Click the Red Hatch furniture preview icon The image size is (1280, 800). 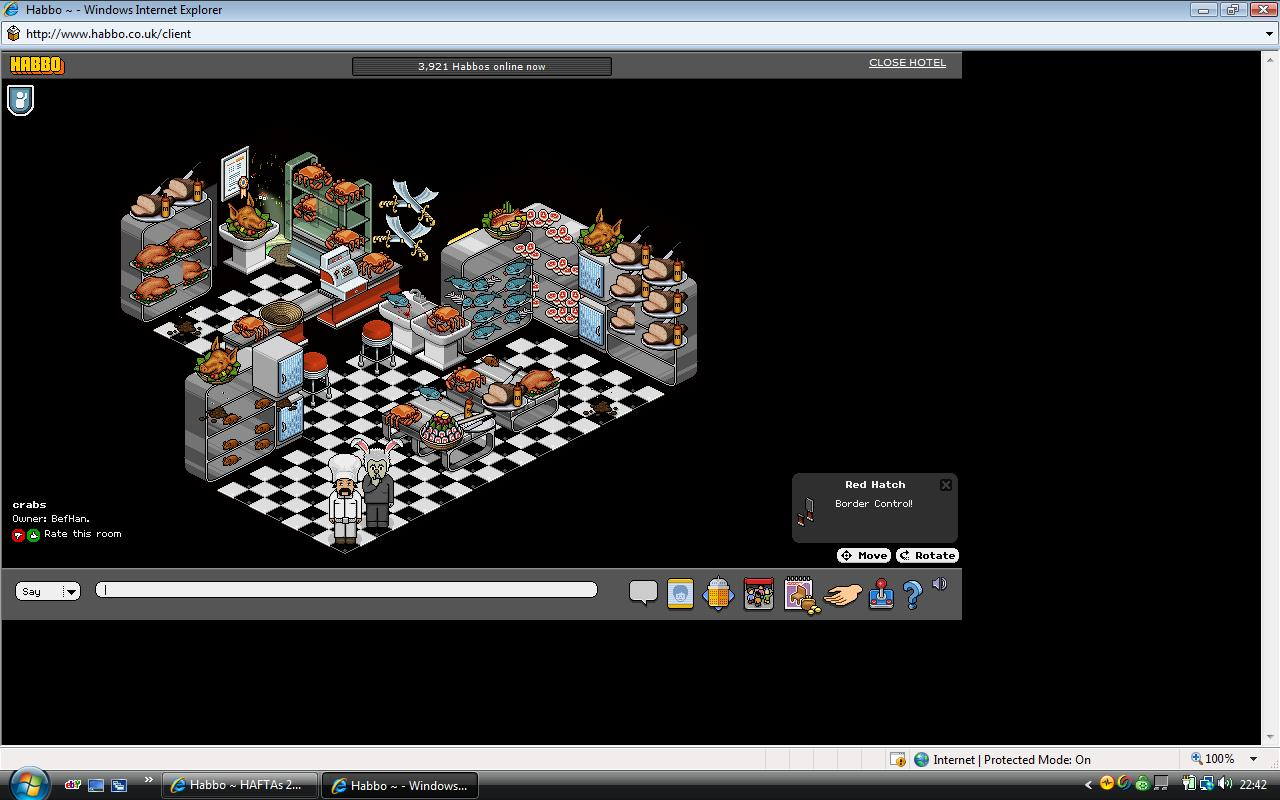point(806,511)
